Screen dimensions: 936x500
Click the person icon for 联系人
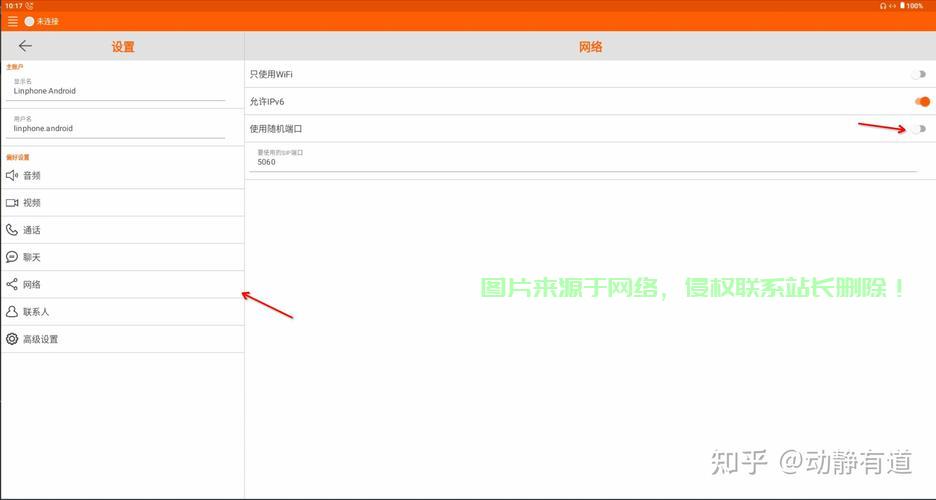[x=12, y=311]
